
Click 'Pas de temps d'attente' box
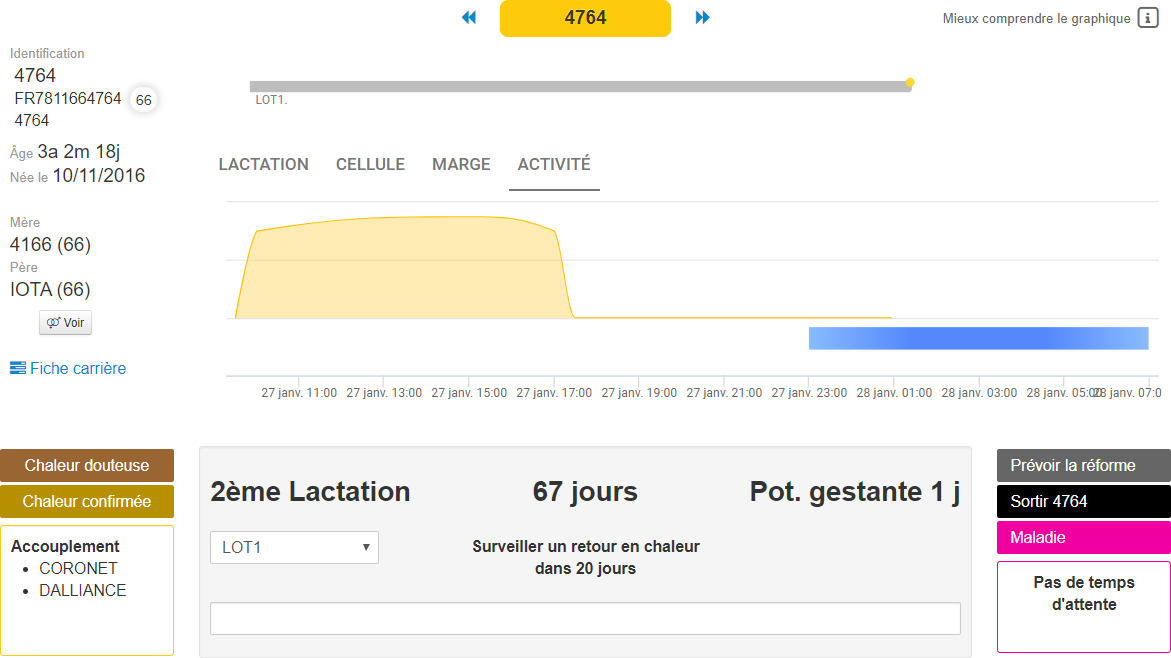point(1084,607)
